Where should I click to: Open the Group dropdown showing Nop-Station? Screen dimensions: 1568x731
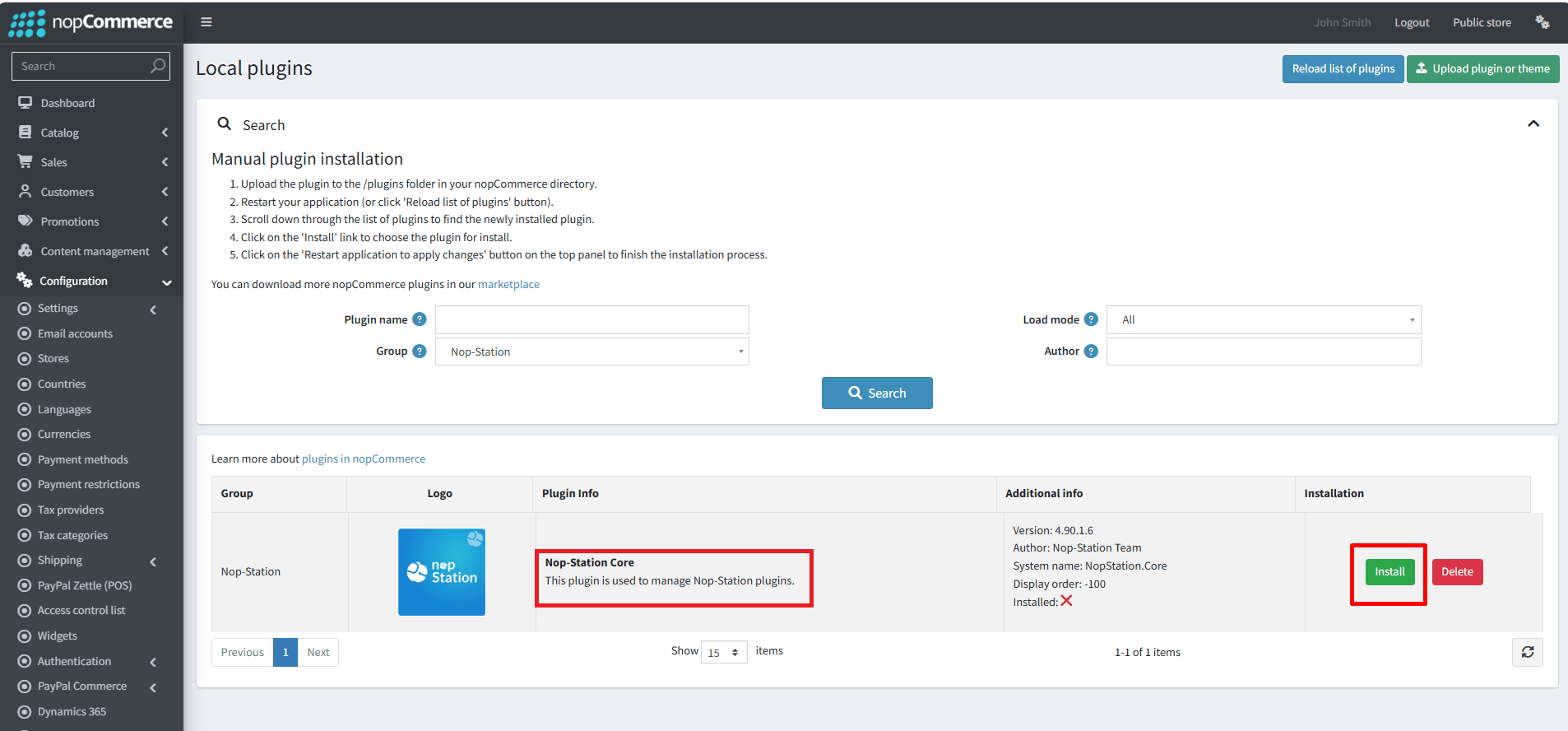592,352
